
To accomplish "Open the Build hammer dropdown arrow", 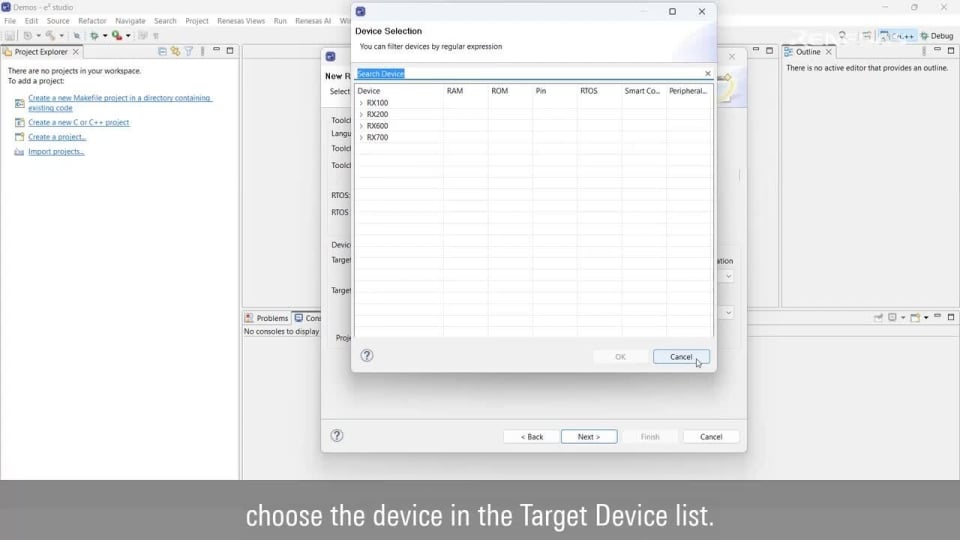I will 61,36.
